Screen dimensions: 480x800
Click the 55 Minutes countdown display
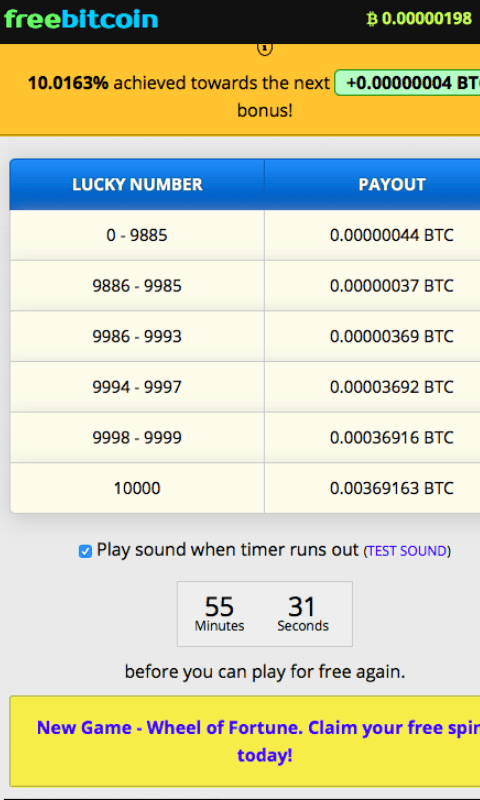pyautogui.click(x=219, y=614)
